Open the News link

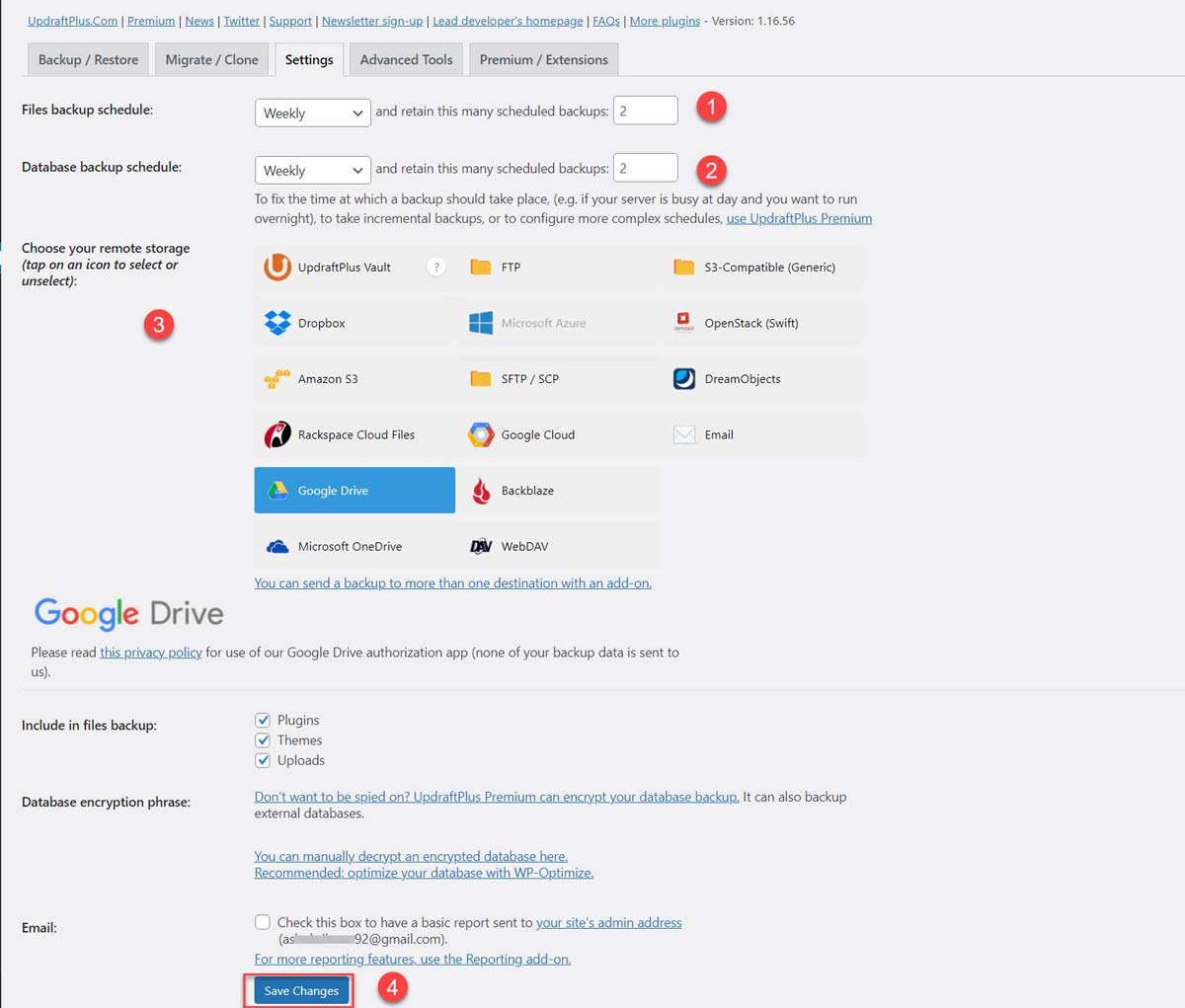tap(199, 21)
